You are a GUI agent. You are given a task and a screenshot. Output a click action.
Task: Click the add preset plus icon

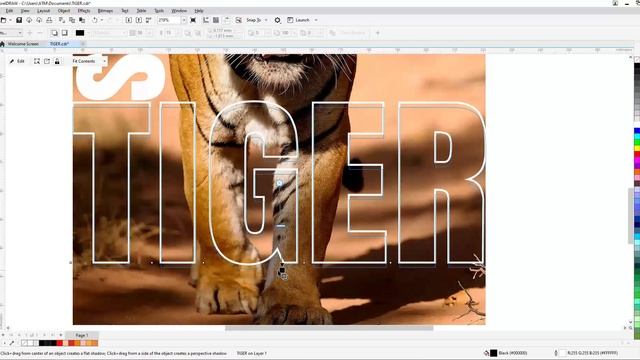pyautogui.click(x=29, y=33)
